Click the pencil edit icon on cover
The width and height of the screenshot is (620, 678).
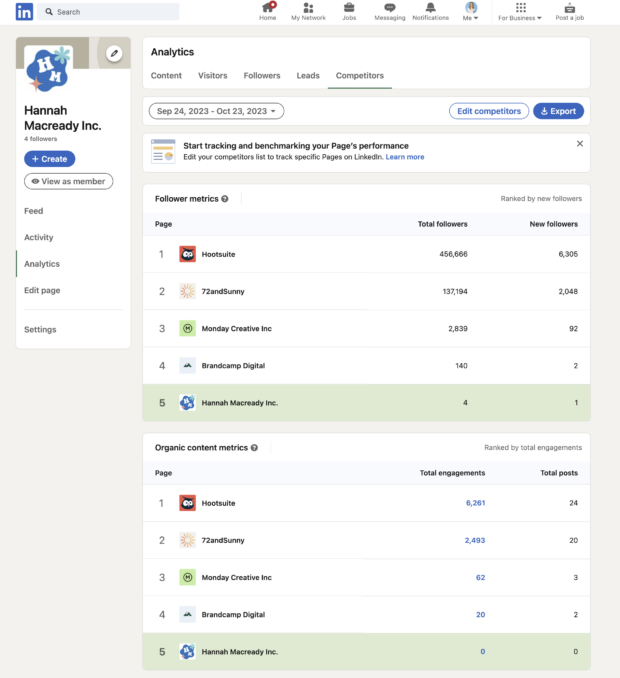(114, 53)
